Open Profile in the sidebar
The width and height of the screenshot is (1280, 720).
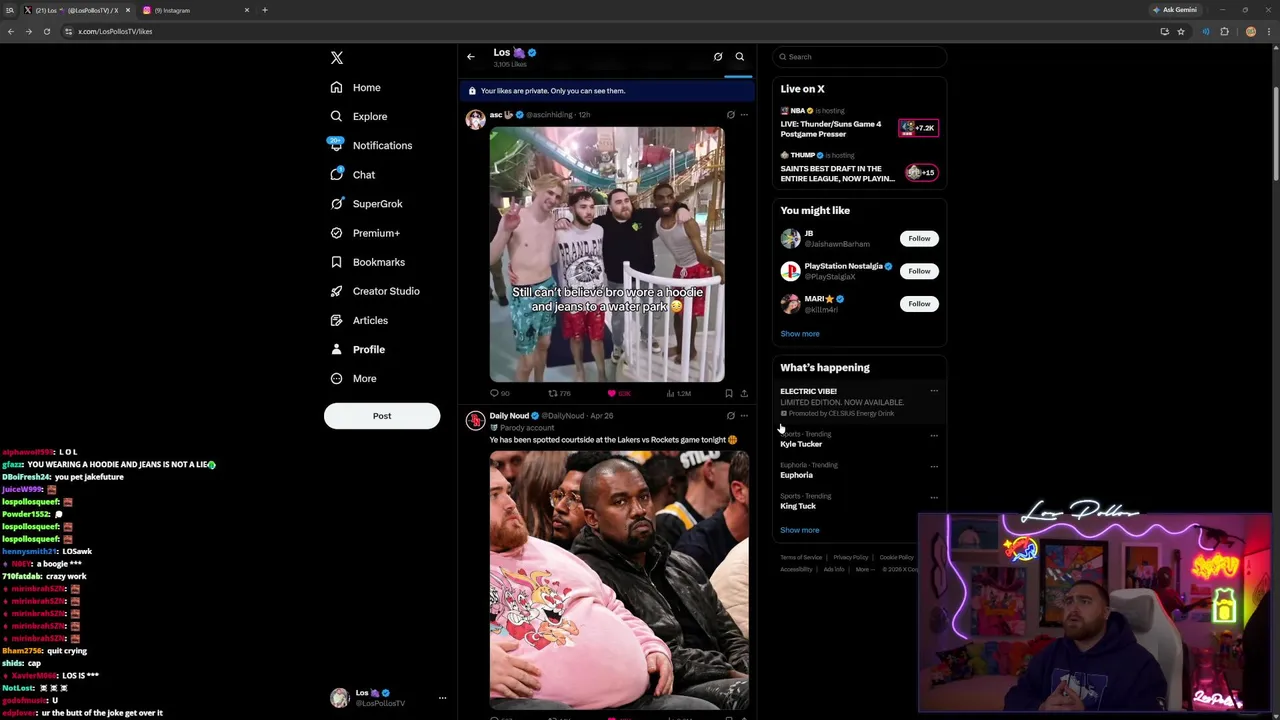[x=357, y=349]
